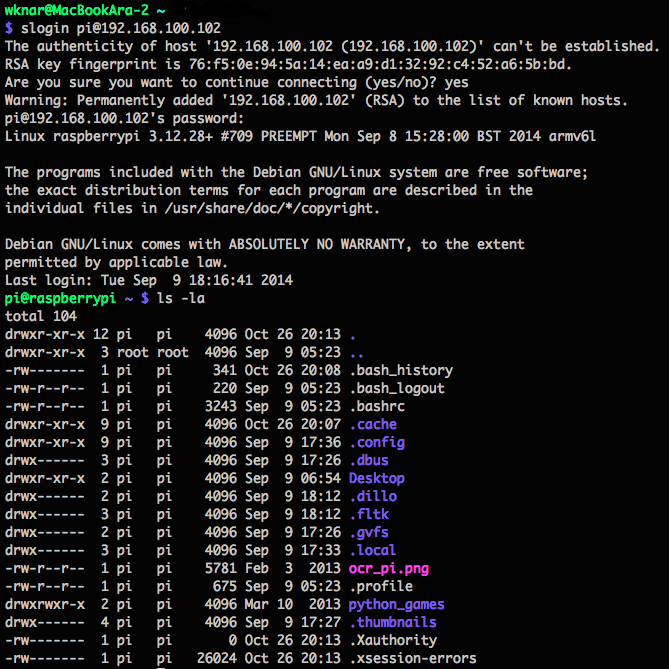Click the 'The authenticity of host' line
Viewport: 669px width, 669px height.
click(x=332, y=46)
